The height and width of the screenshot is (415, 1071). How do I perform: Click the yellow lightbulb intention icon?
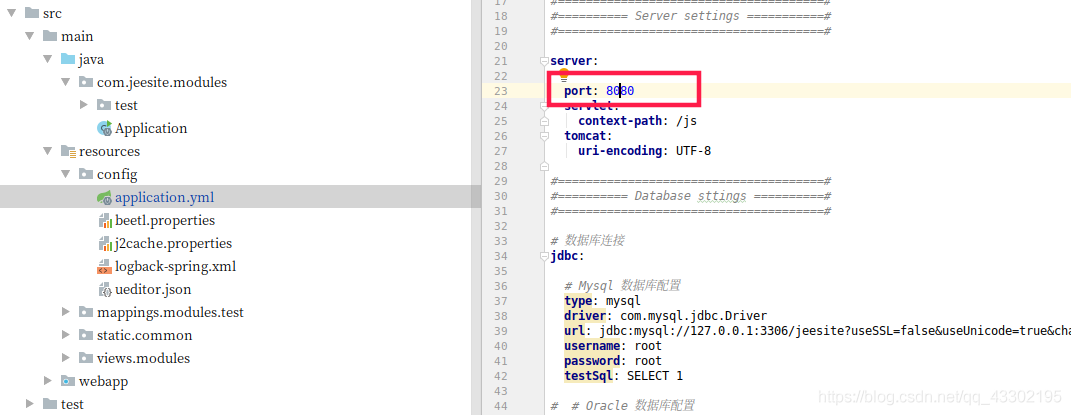[564, 73]
